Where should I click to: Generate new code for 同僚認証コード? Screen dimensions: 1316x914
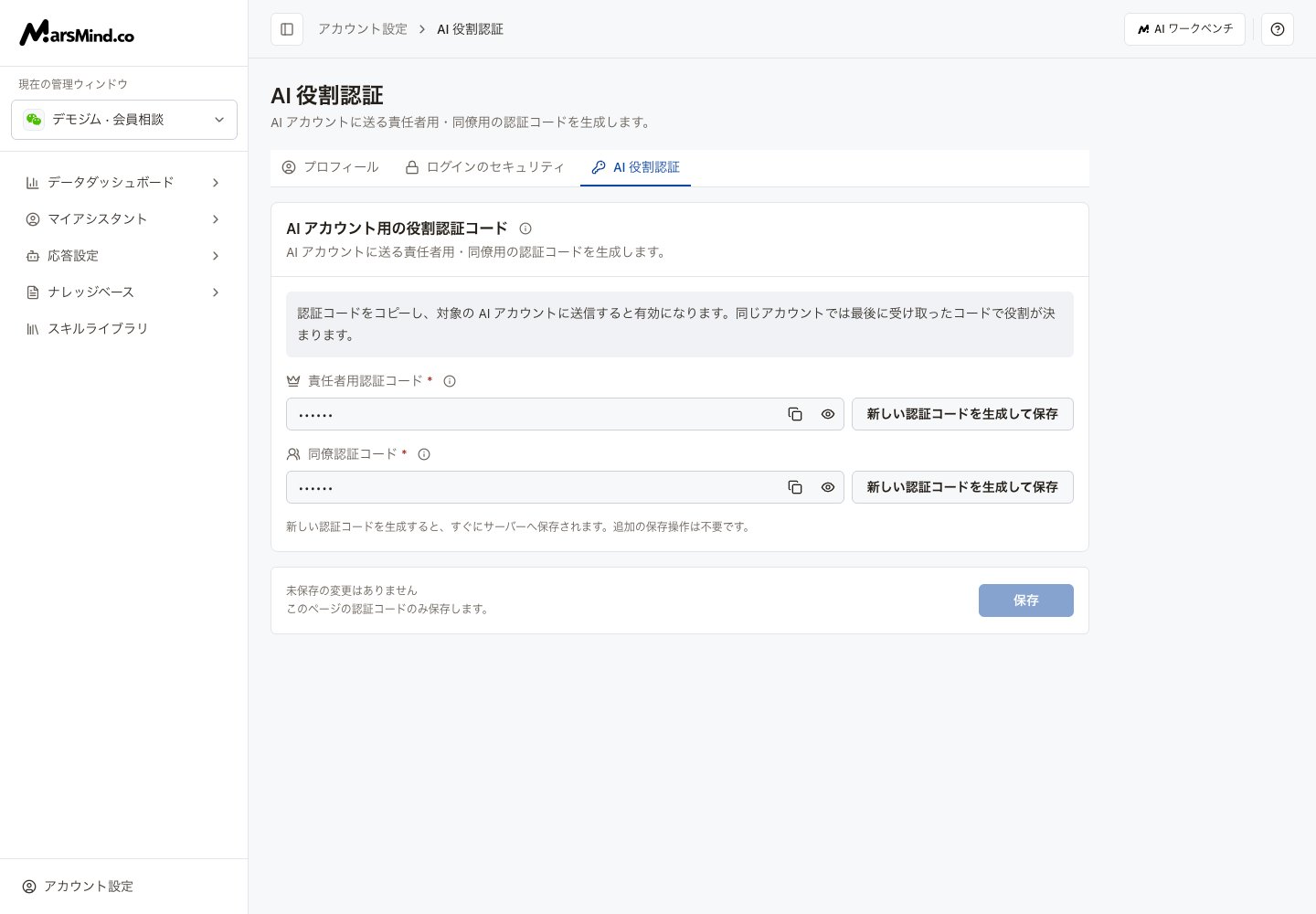click(962, 487)
